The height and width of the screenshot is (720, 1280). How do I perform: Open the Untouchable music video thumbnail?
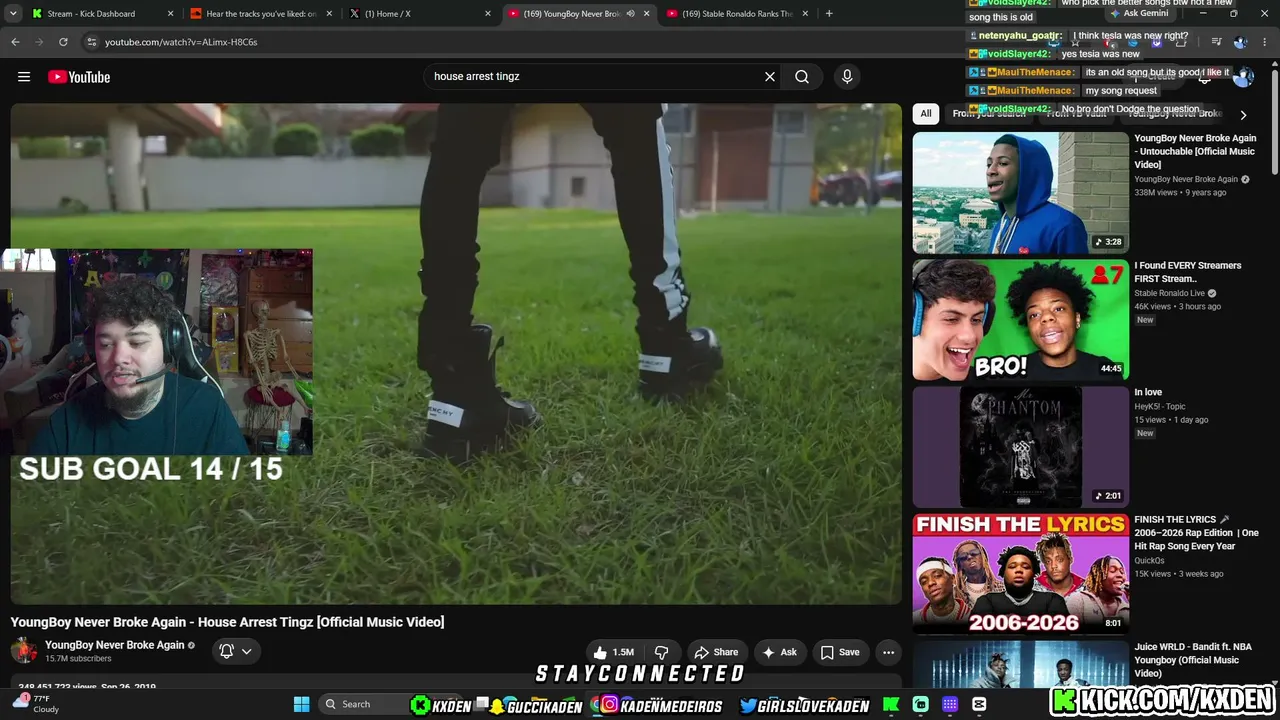(x=1020, y=193)
